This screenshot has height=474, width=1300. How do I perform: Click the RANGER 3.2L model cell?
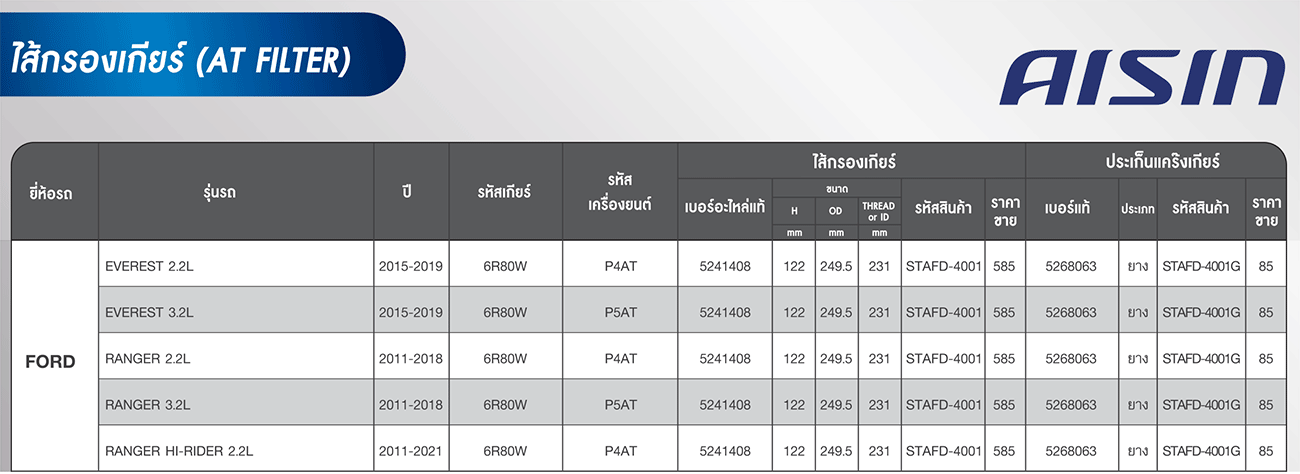coord(236,404)
